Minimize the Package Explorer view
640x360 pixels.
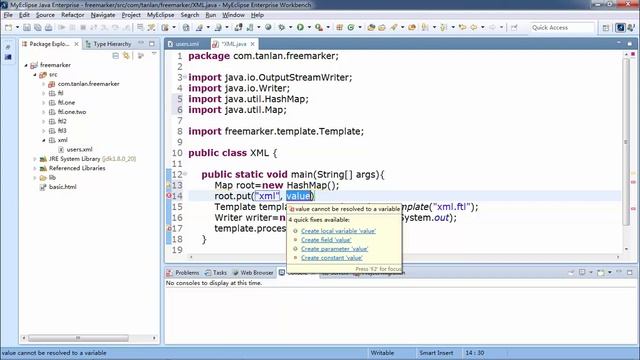[141, 43]
